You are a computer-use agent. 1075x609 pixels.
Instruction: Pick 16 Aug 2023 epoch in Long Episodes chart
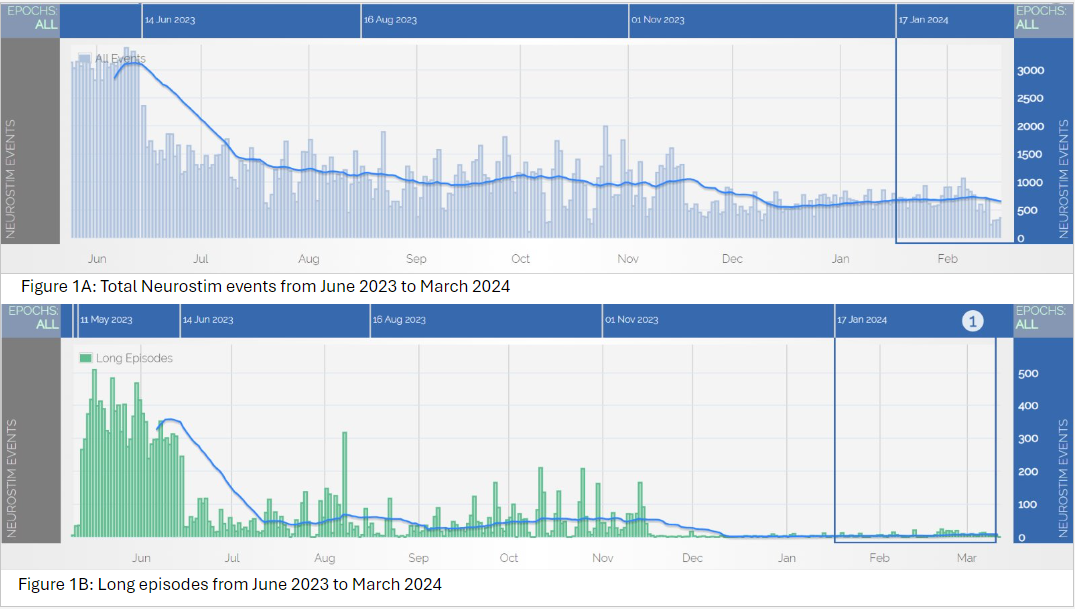pyautogui.click(x=399, y=320)
